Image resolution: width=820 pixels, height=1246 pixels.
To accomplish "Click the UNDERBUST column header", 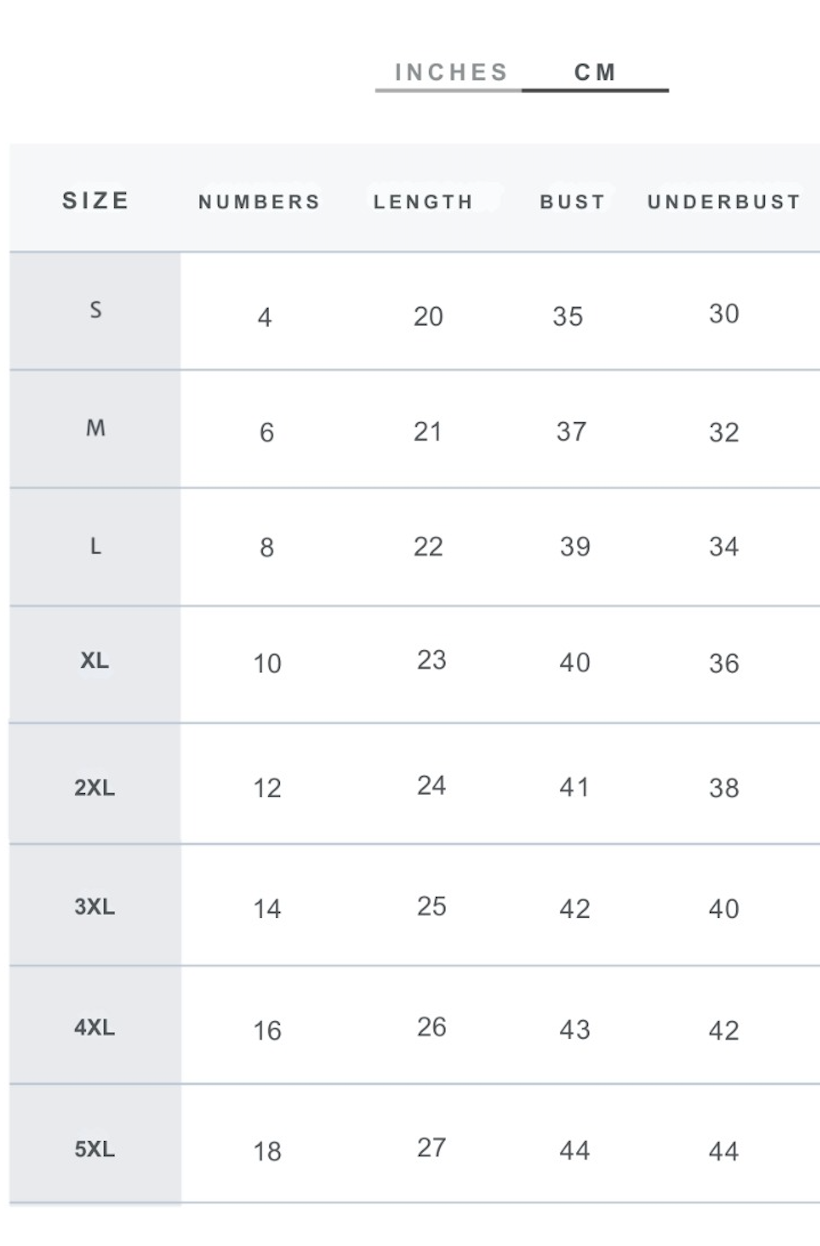I will (724, 202).
